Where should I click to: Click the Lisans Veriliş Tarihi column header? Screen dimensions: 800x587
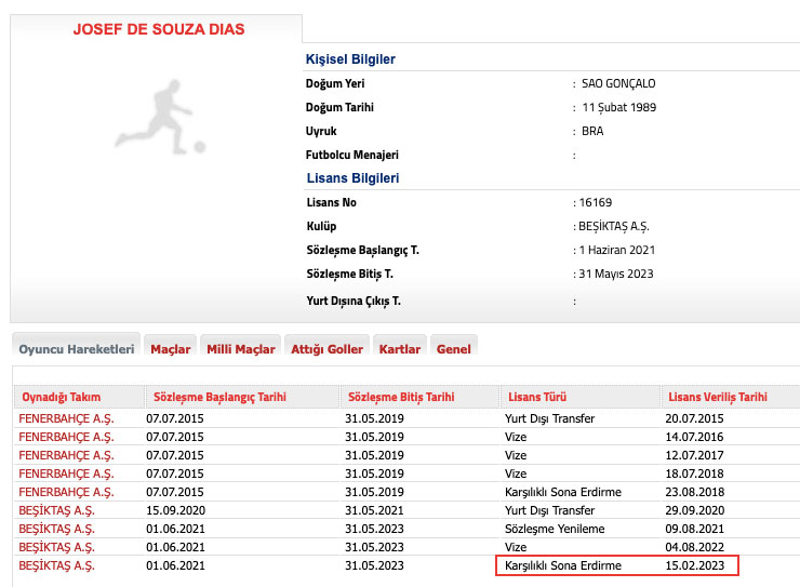[718, 397]
